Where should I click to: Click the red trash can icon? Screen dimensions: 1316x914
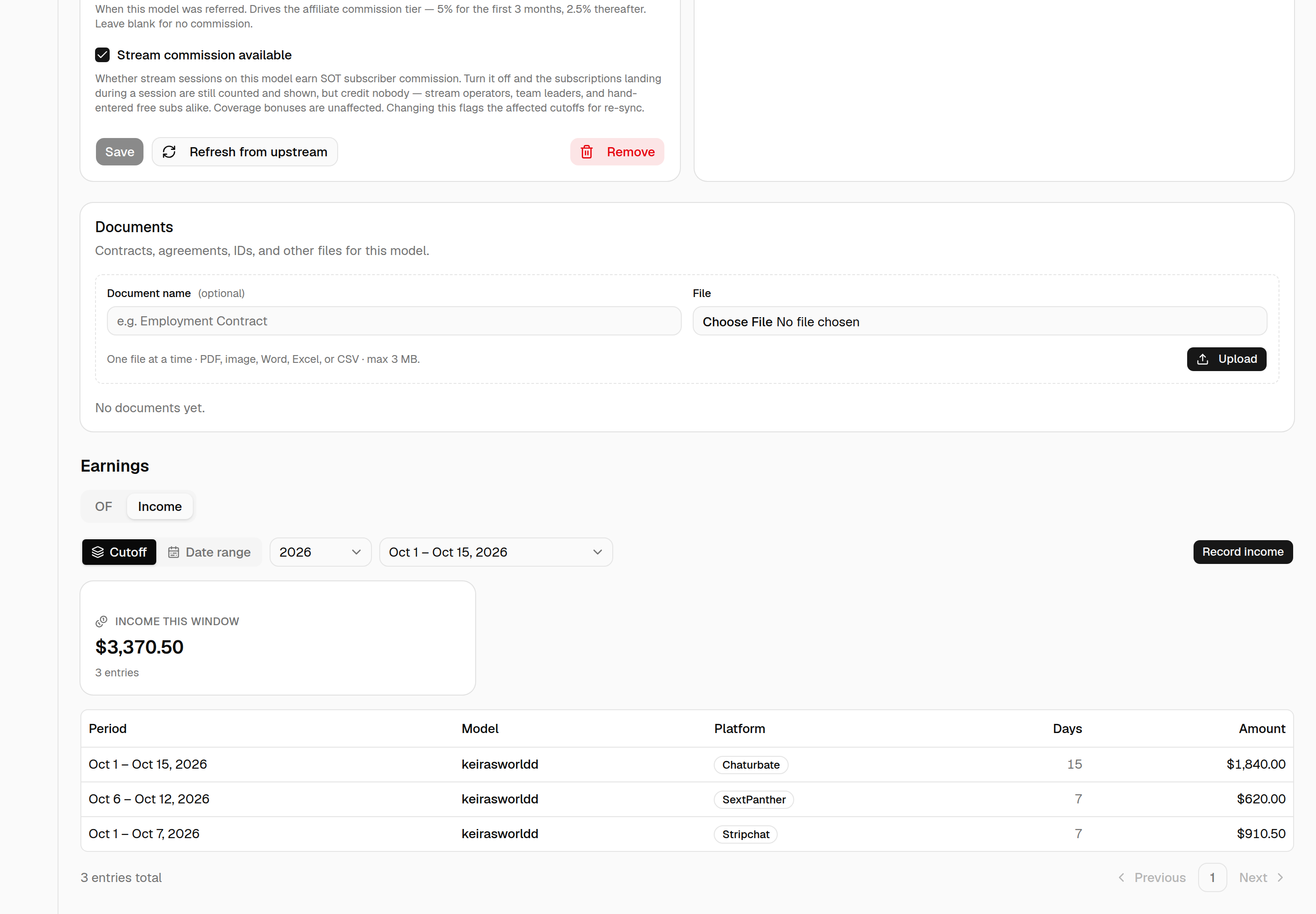coord(586,152)
